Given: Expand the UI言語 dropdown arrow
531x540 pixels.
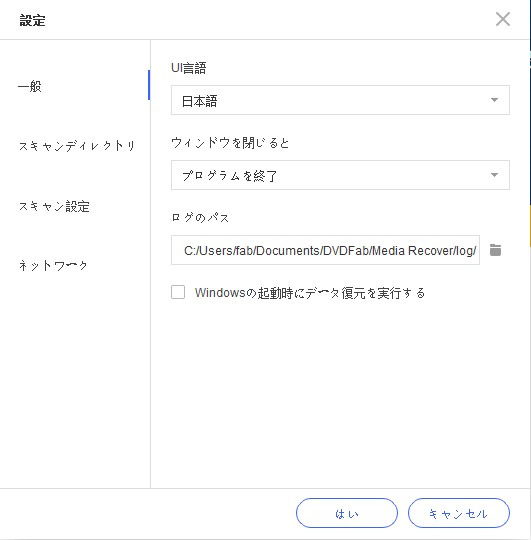Looking at the screenshot, I should pyautogui.click(x=494, y=100).
